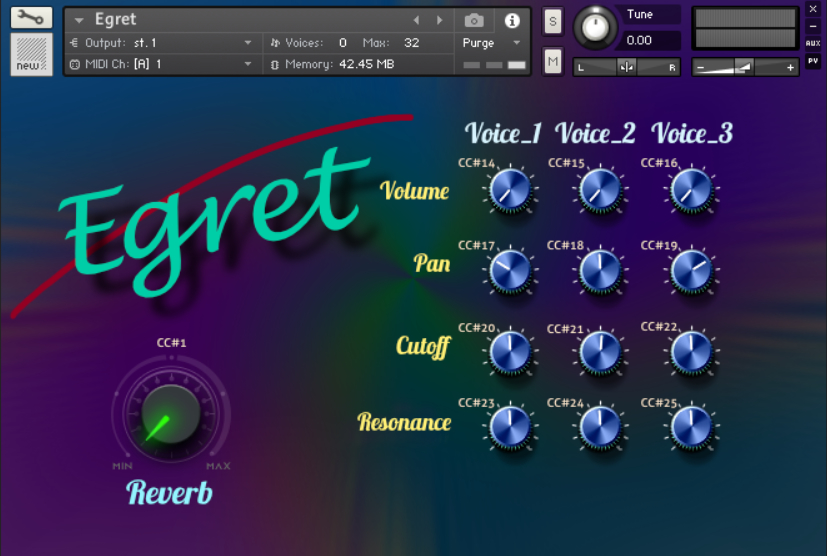The image size is (827, 556).
Task: Open the Purge menu dropdown
Action: (x=492, y=43)
